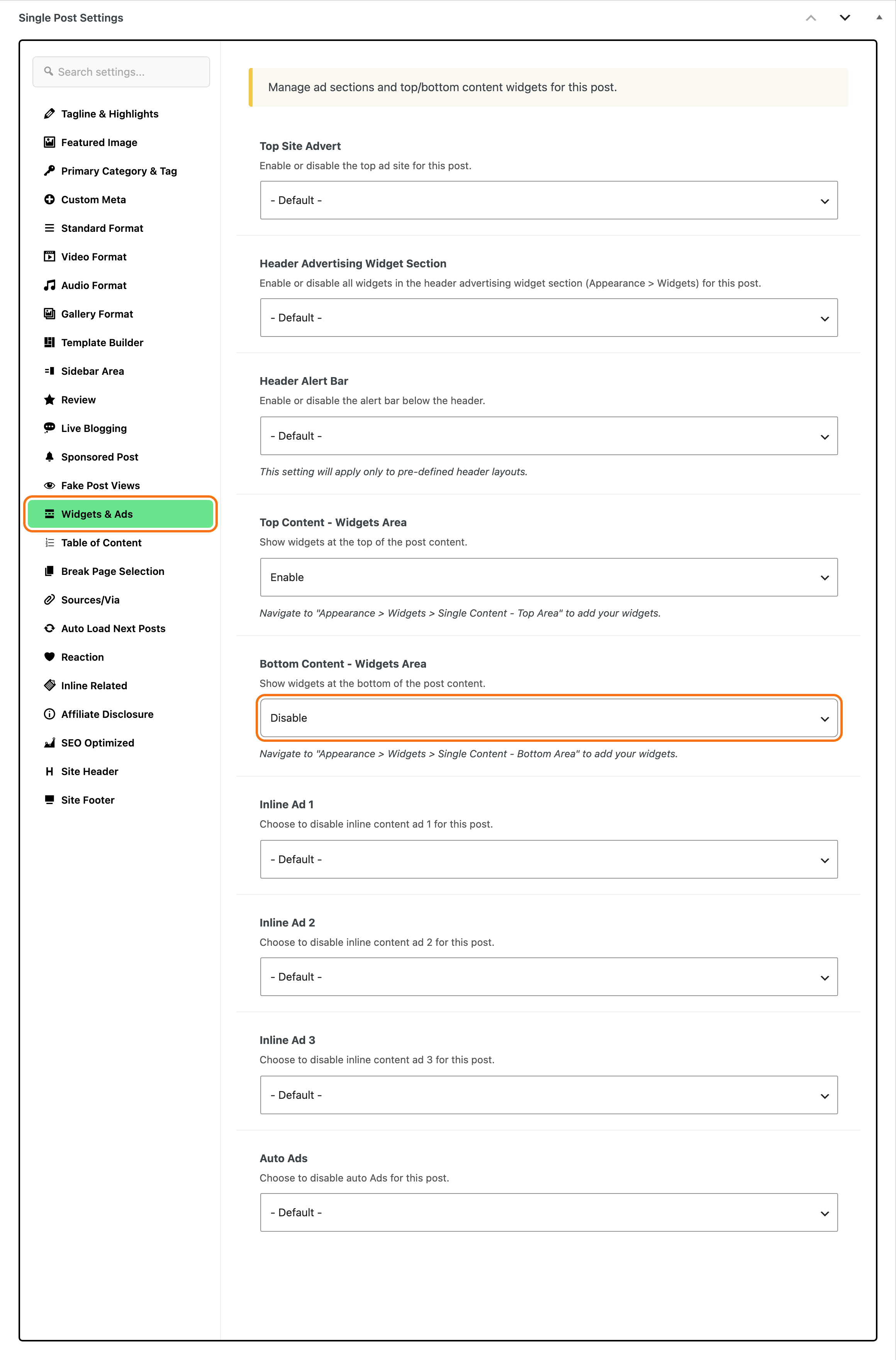The height and width of the screenshot is (1360, 896).
Task: Move Single Post Settings panel down
Action: coord(845,18)
